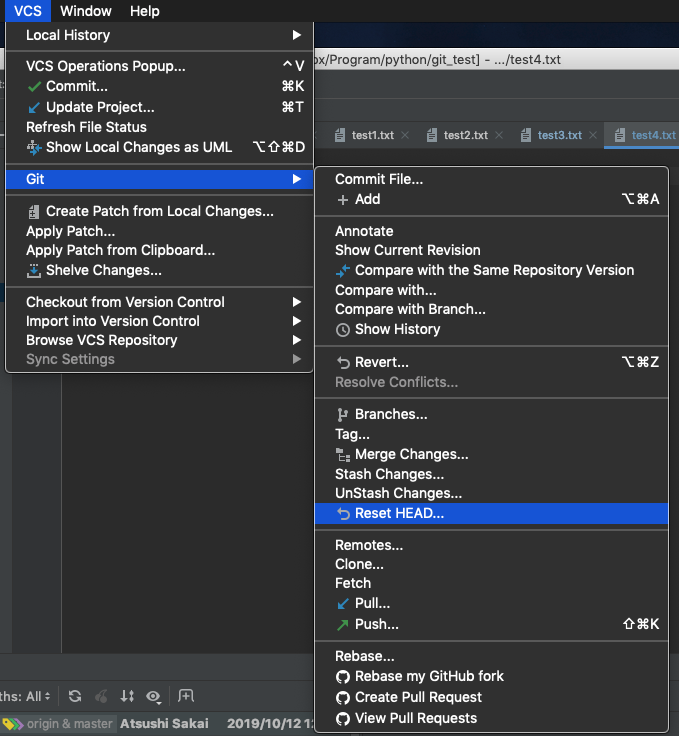
Task: Expand Local History submenu
Action: 160,35
